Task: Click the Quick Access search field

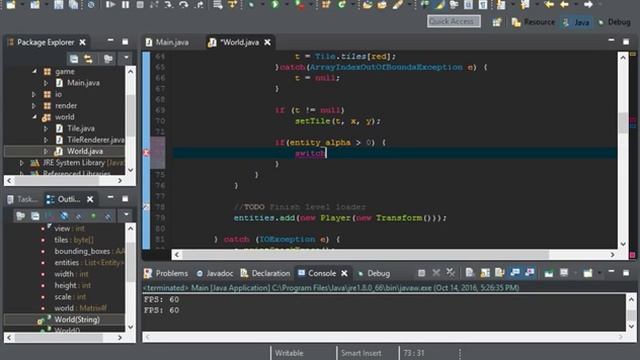Action: [453, 21]
